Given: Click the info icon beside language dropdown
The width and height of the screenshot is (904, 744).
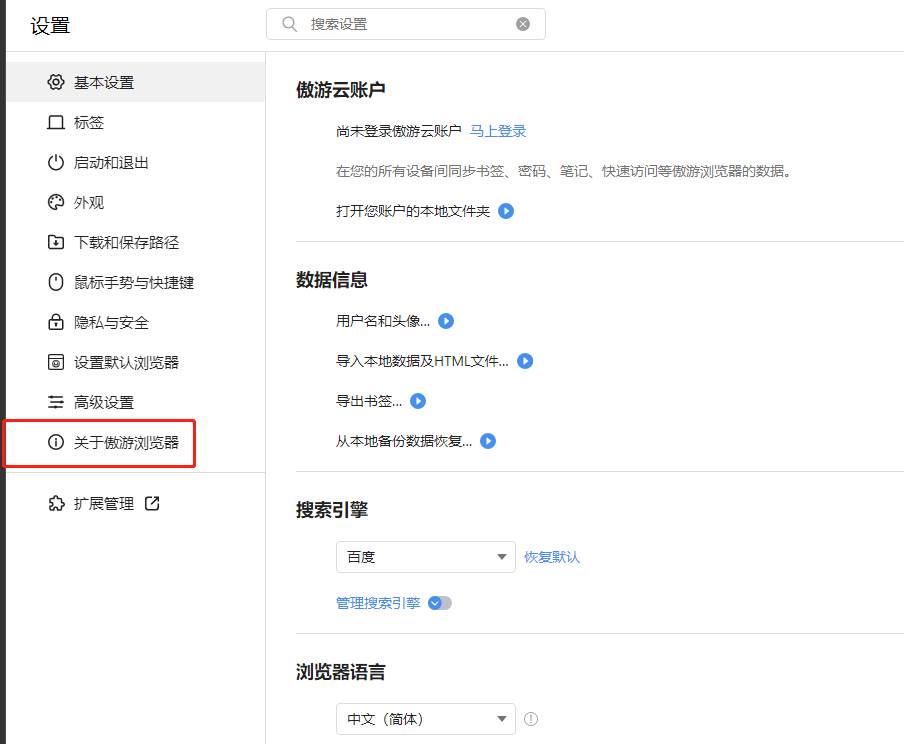Looking at the screenshot, I should tap(530, 719).
